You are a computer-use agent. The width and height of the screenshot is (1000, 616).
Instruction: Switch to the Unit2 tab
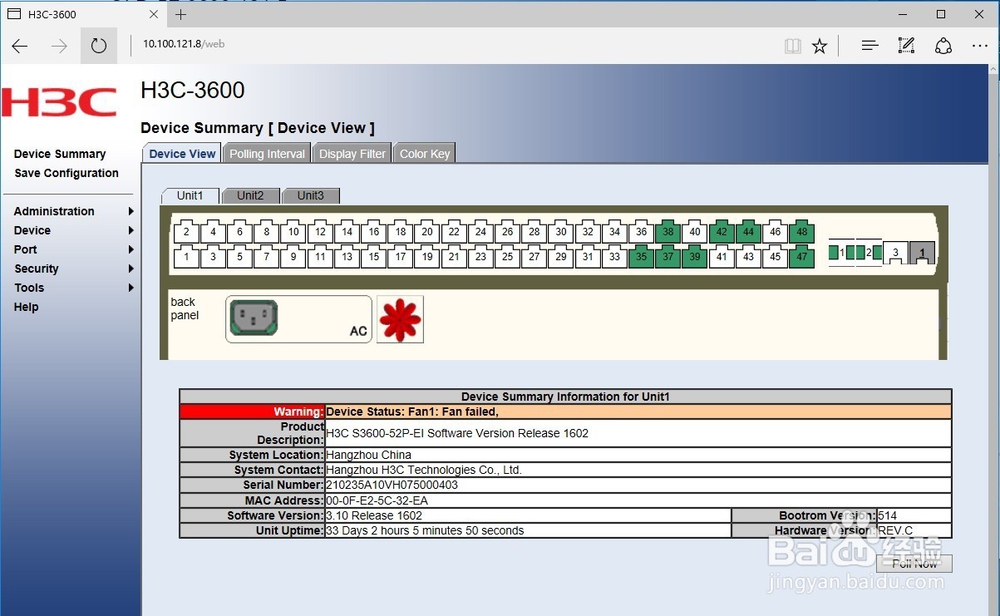[250, 196]
